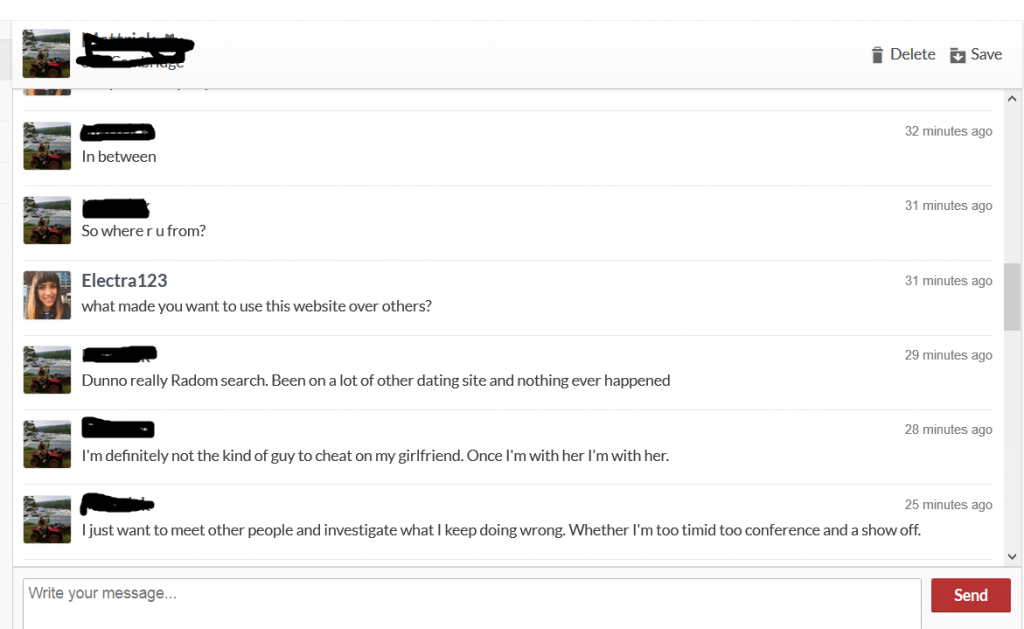Click the Electra123 username
The image size is (1024, 629).
tap(124, 280)
